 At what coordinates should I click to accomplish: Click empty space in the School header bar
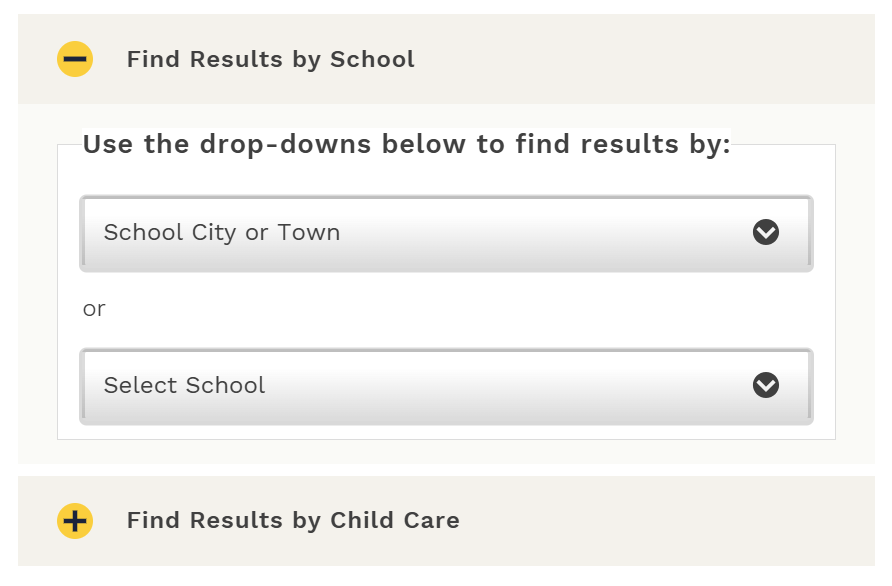tap(650, 59)
